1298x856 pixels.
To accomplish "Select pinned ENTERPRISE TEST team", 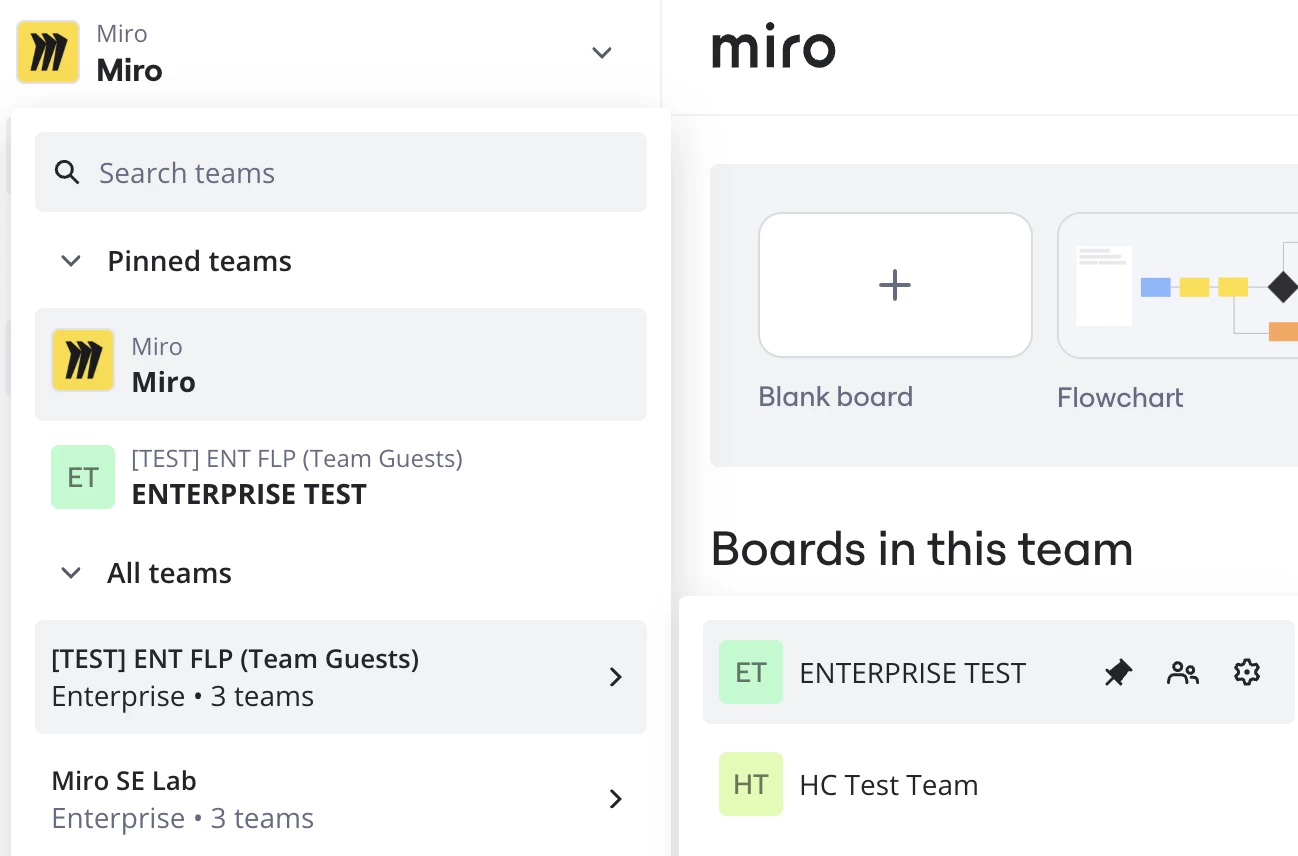I will click(x=340, y=477).
